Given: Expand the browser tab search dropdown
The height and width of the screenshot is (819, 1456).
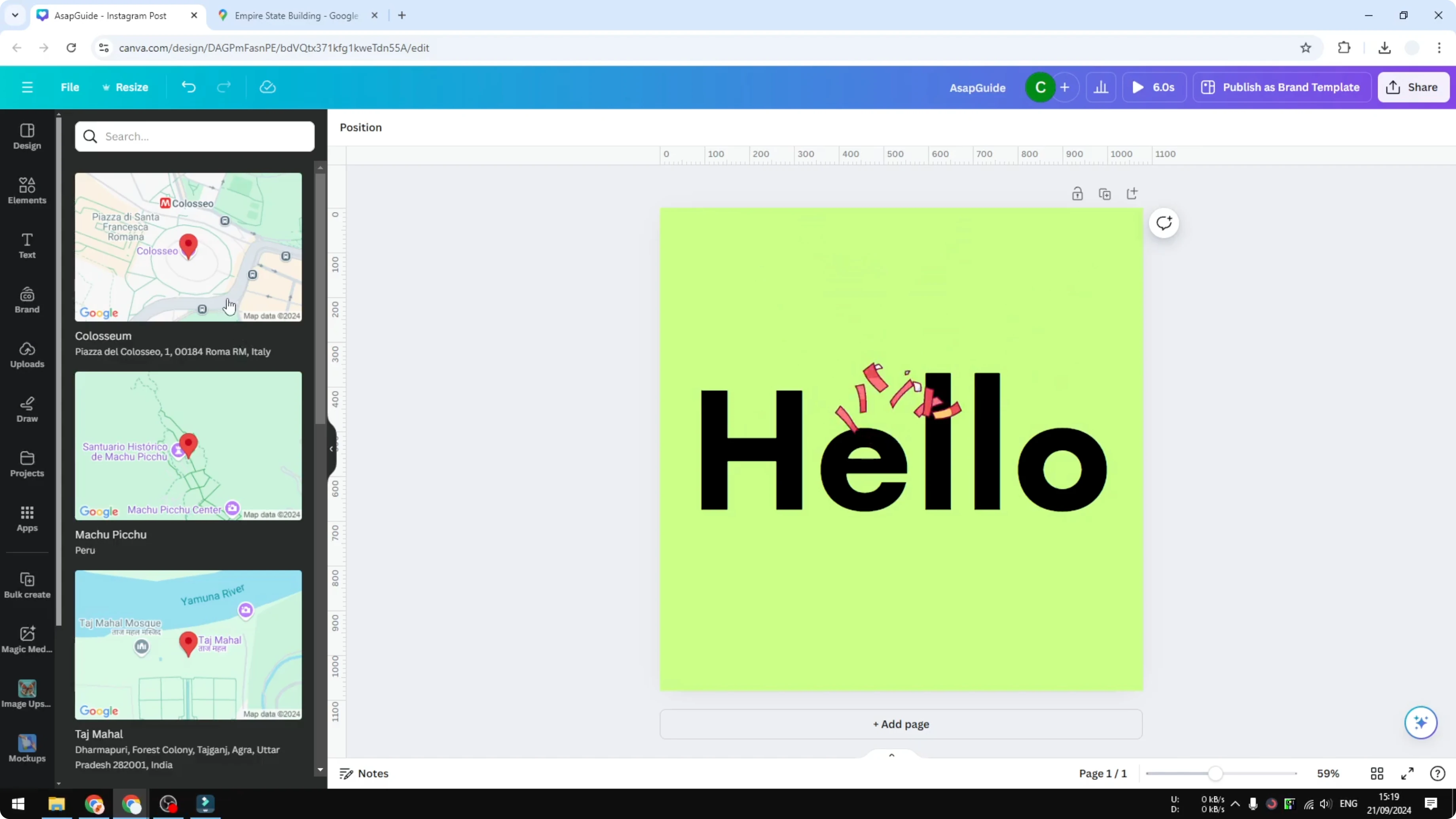Looking at the screenshot, I should (x=15, y=15).
